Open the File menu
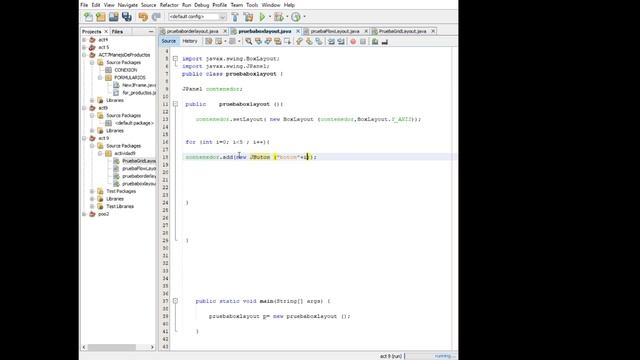 click(84, 5)
